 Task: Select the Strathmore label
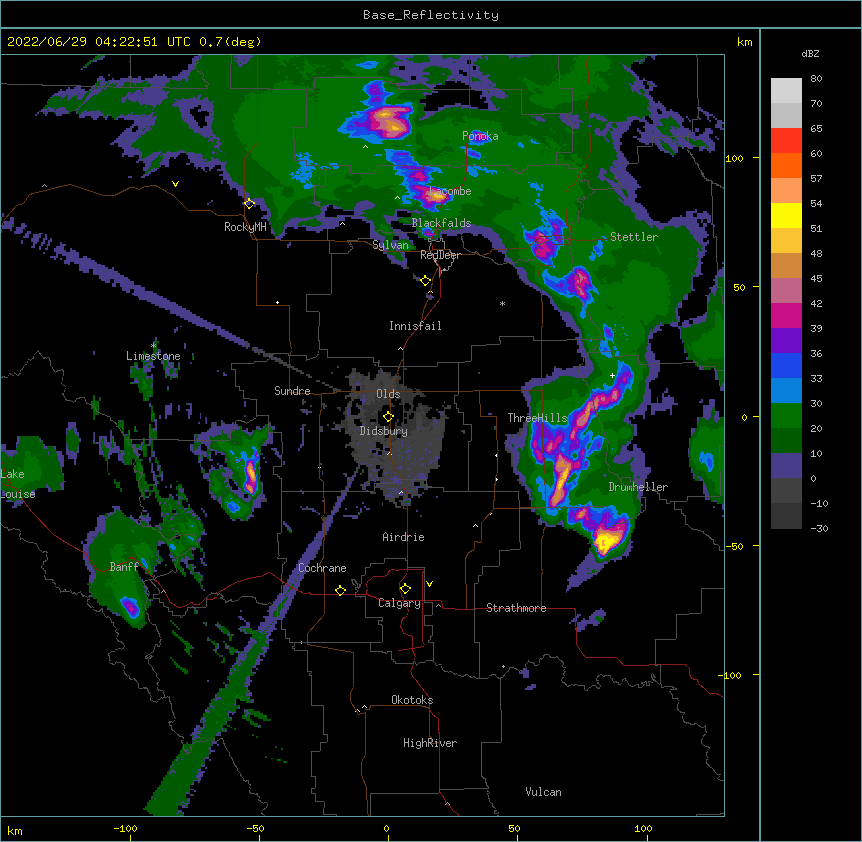(516, 608)
